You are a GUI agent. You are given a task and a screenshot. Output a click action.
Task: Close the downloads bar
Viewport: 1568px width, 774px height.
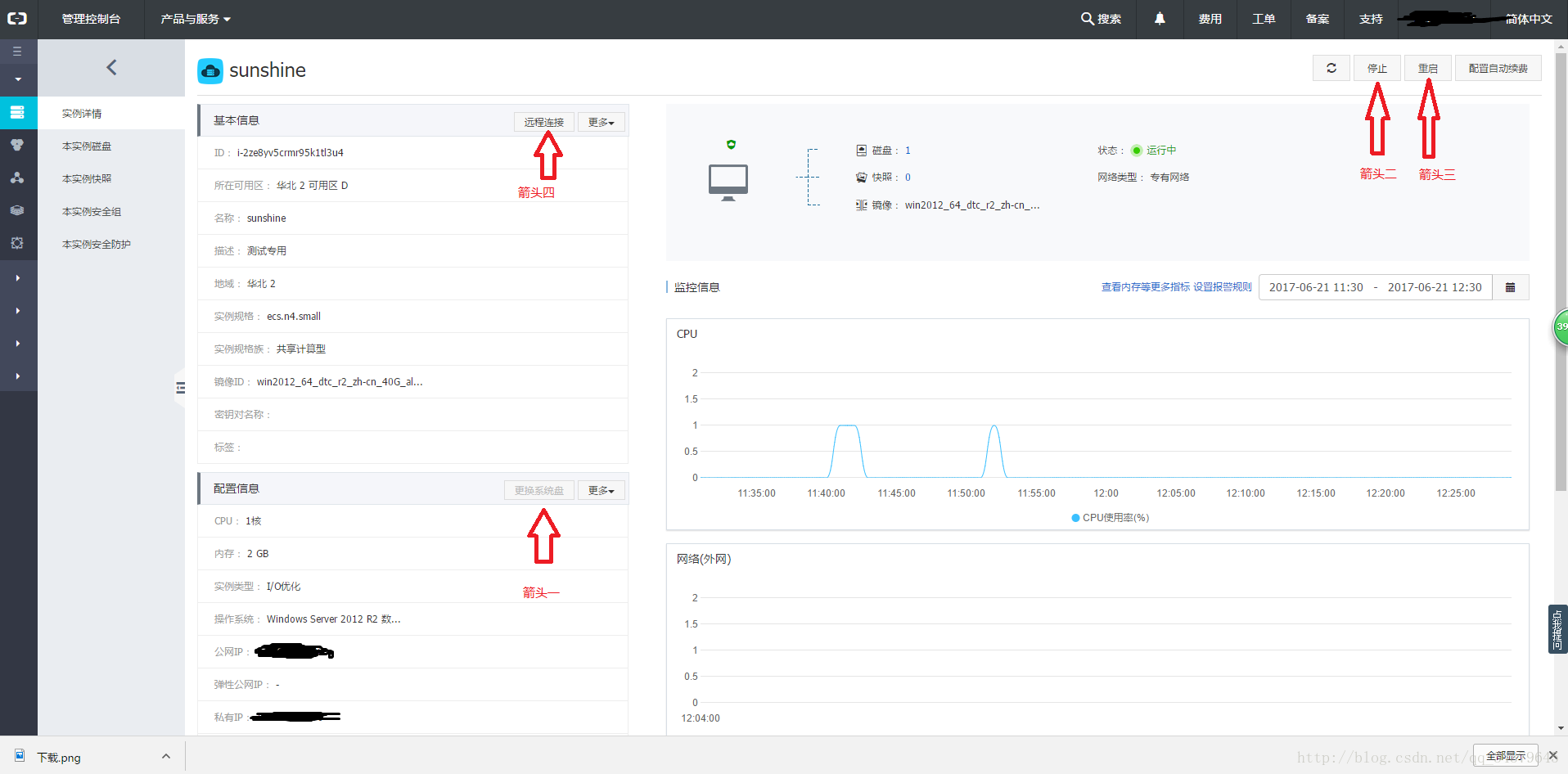click(x=1552, y=755)
